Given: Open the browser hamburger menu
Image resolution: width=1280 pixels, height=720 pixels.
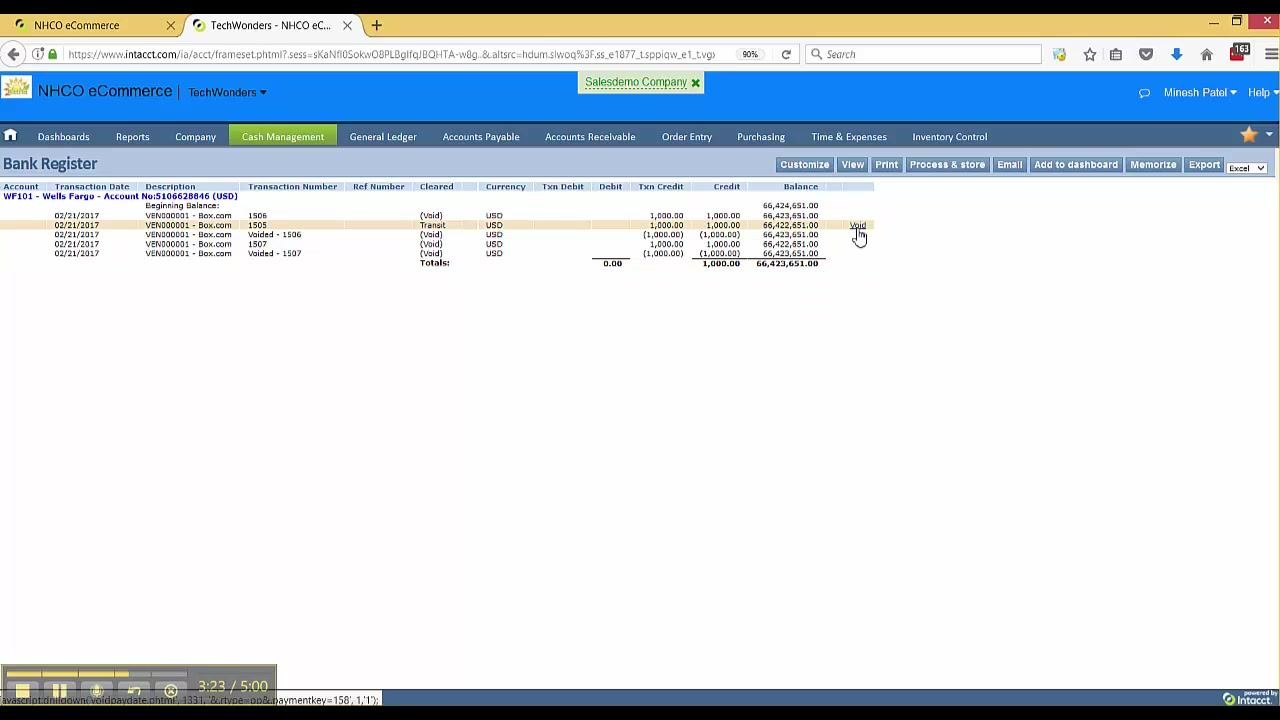Looking at the screenshot, I should tap(1271, 54).
